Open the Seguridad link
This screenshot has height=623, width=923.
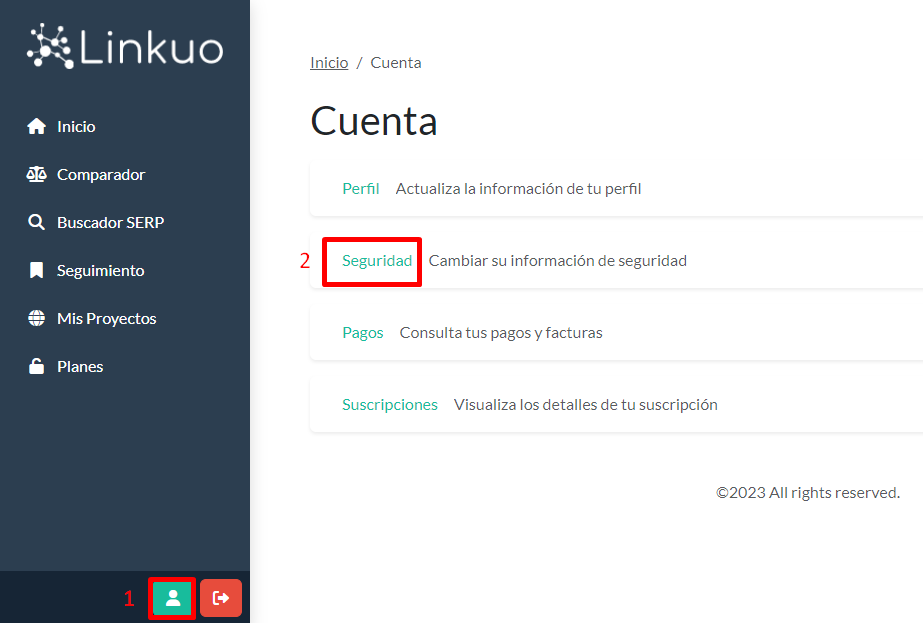pos(377,260)
